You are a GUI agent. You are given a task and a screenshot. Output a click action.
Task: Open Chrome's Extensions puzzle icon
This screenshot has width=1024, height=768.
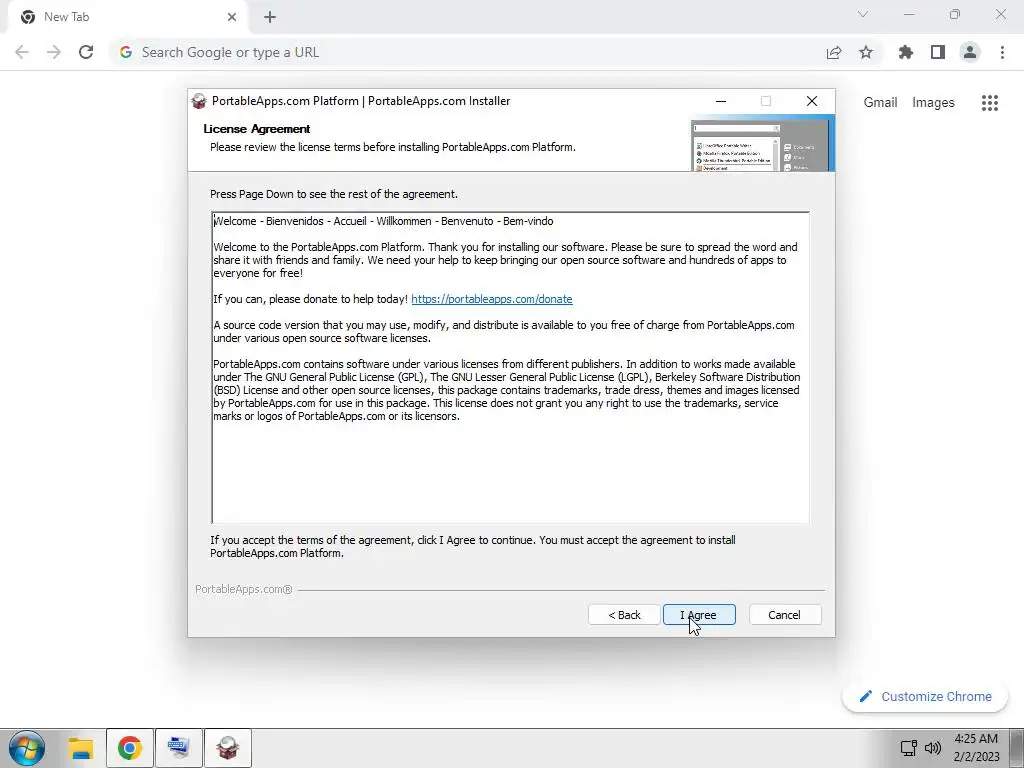905,52
